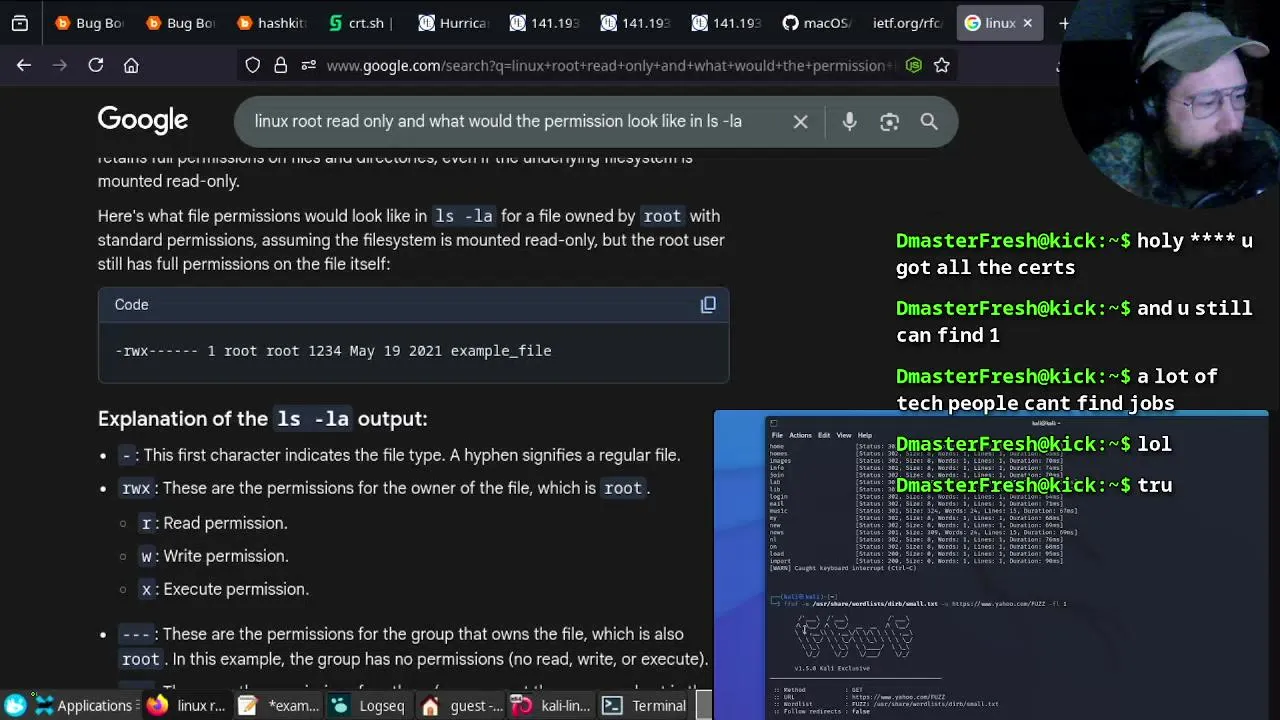Viewport: 1280px width, 720px height.
Task: Open site permissions icon in address bar
Action: tap(308, 65)
